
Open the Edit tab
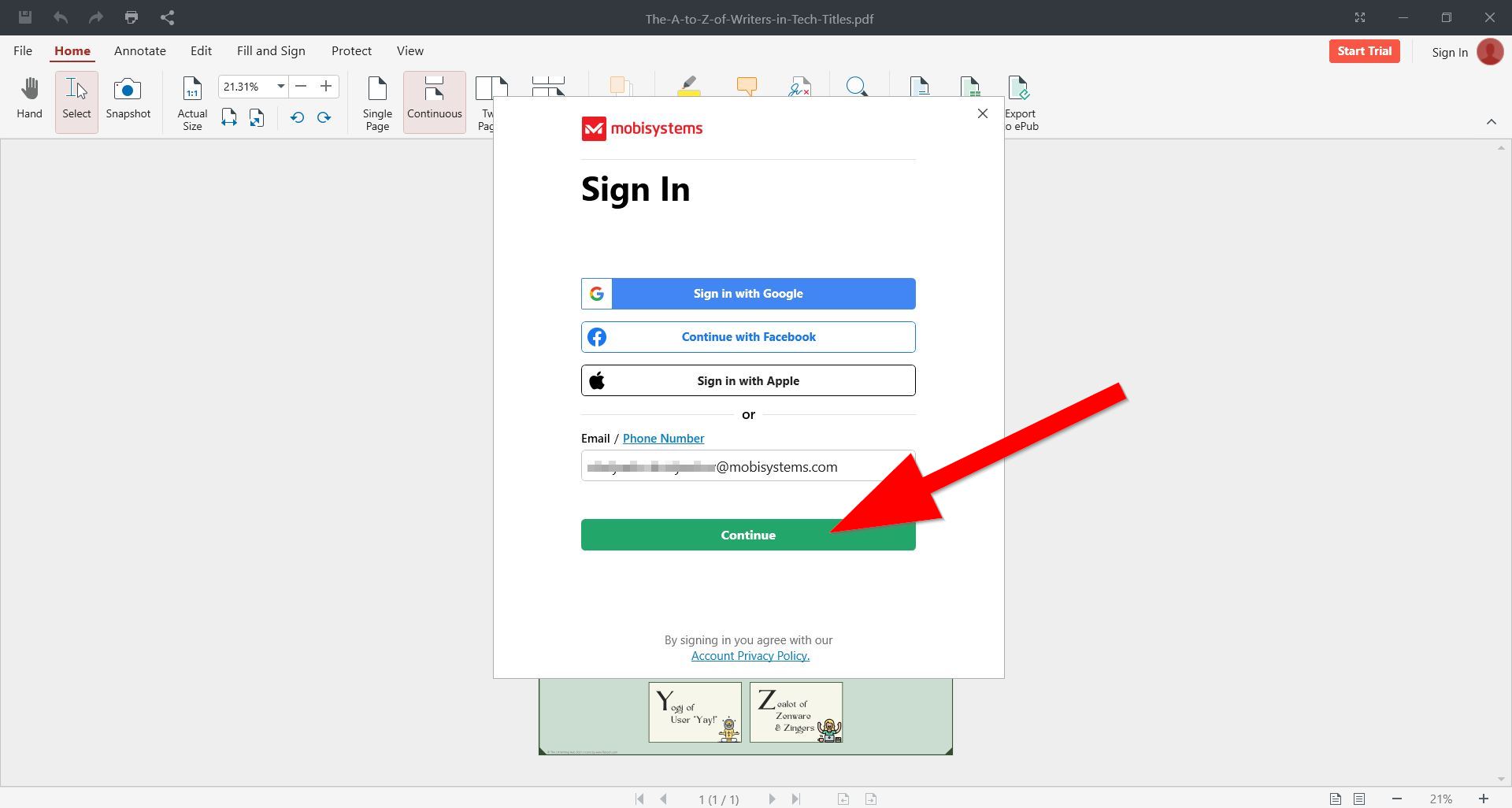coord(201,50)
